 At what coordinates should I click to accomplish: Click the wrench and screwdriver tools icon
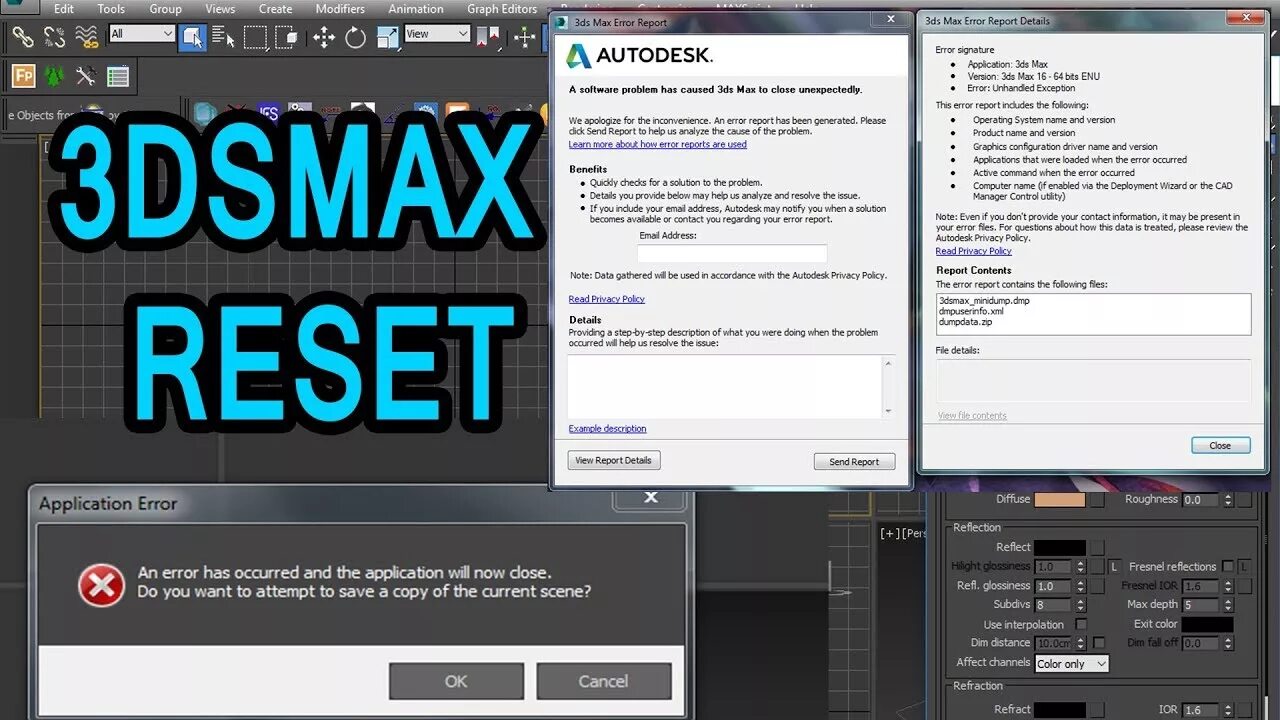86,76
